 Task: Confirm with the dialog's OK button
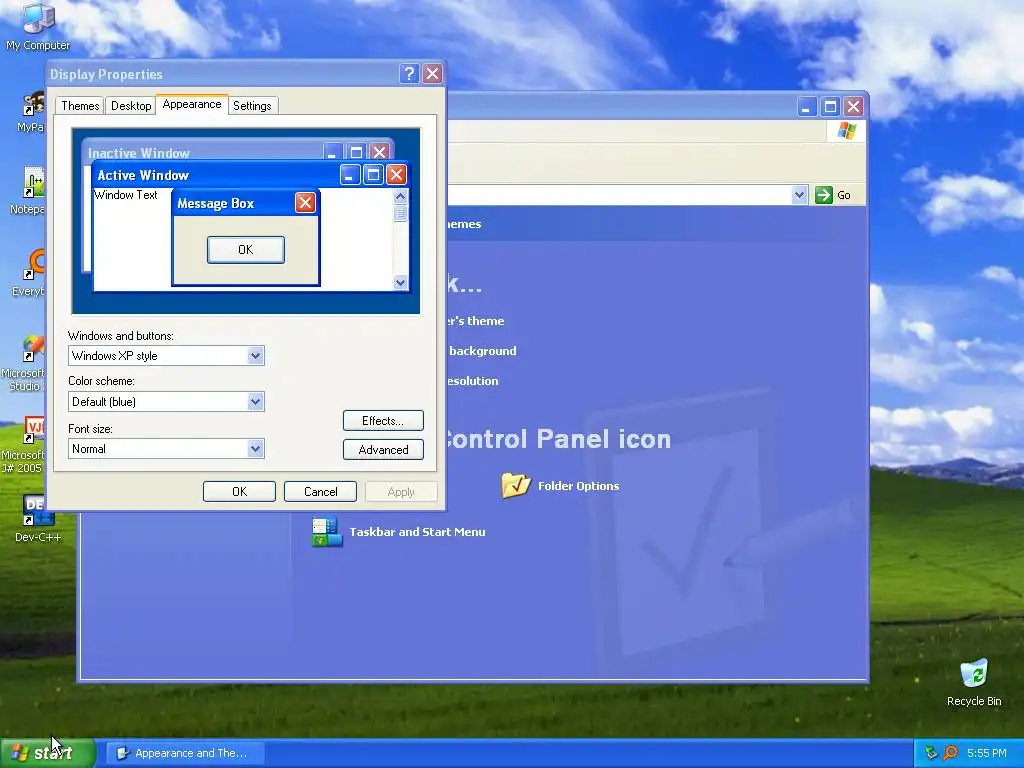tap(239, 492)
